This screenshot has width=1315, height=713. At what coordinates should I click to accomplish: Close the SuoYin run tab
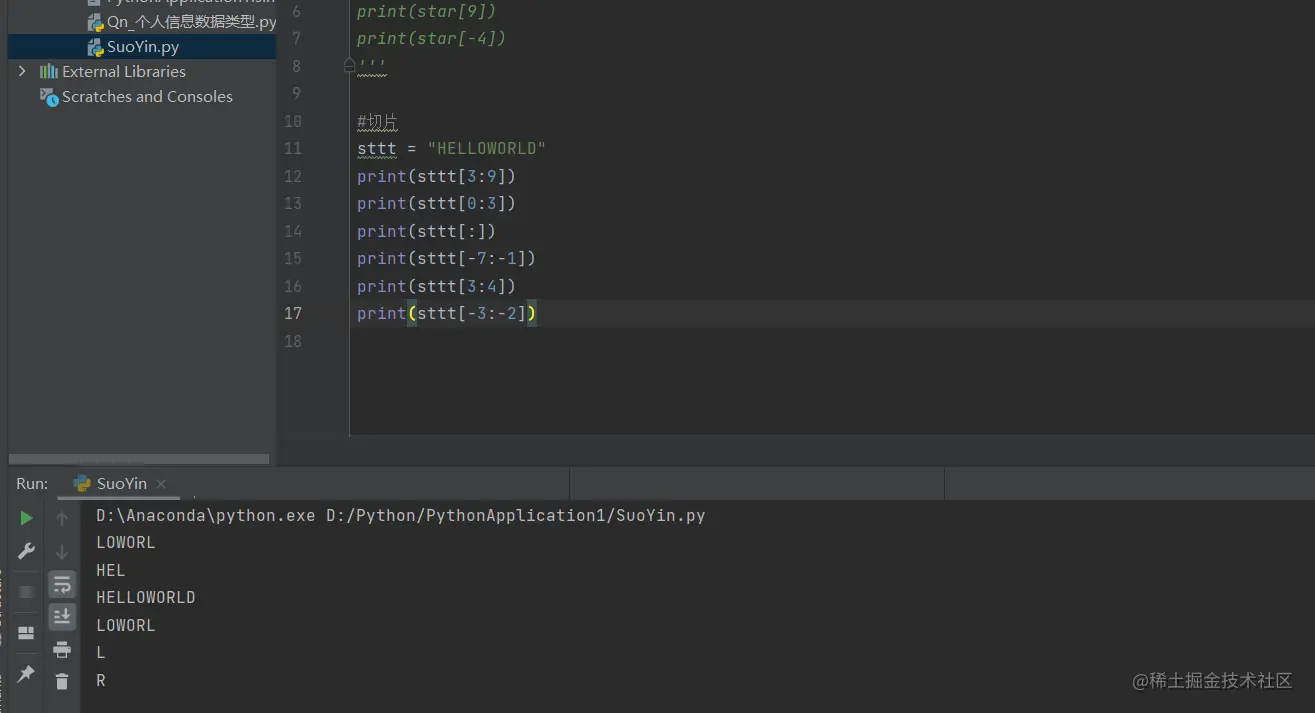point(161,484)
